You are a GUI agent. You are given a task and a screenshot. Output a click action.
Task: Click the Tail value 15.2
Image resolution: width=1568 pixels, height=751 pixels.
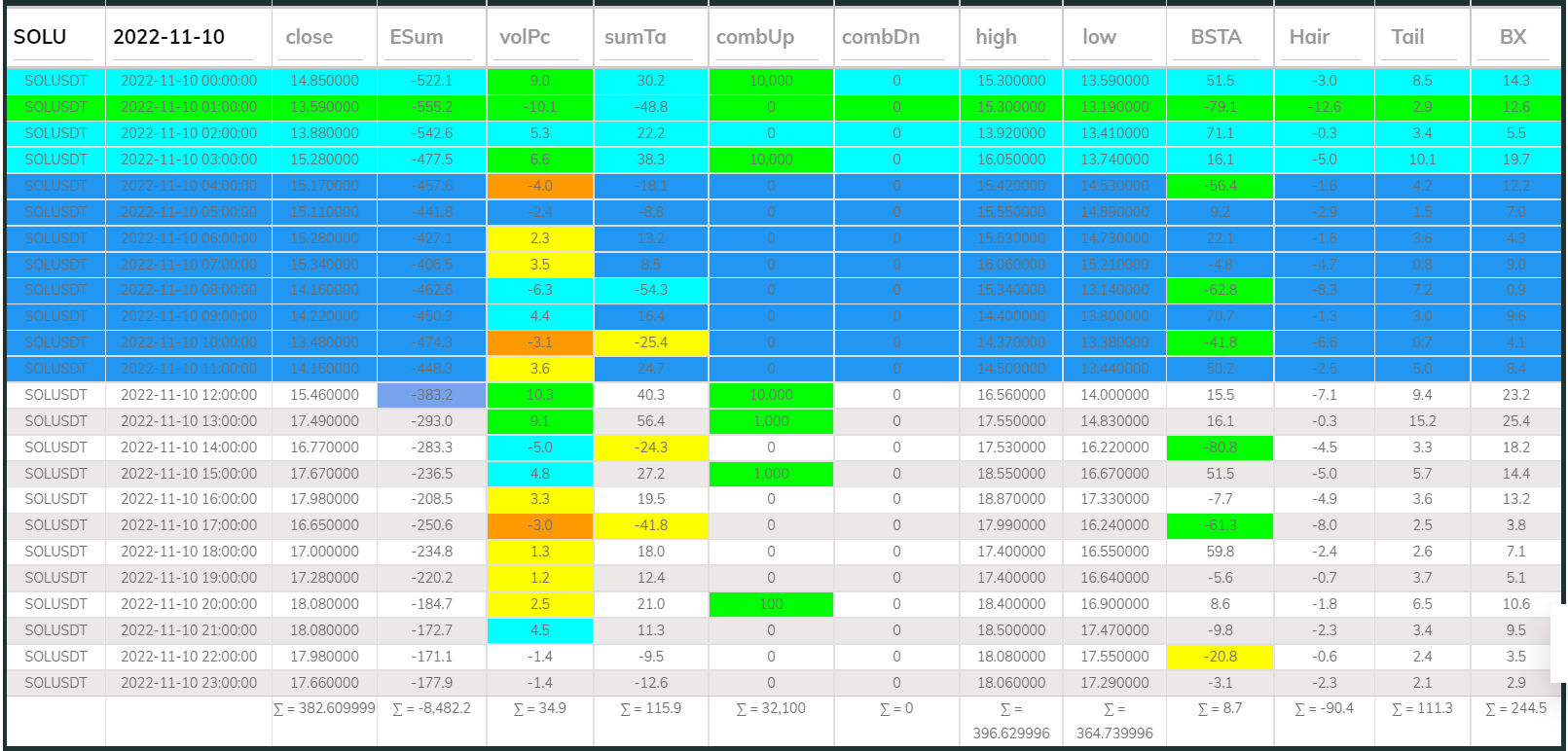tap(1422, 421)
